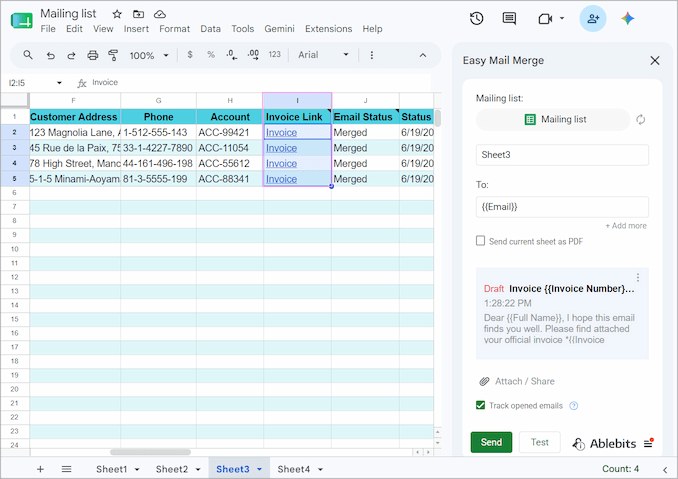Open comments panel icon
Viewport: 678px width, 479px height.
click(509, 19)
